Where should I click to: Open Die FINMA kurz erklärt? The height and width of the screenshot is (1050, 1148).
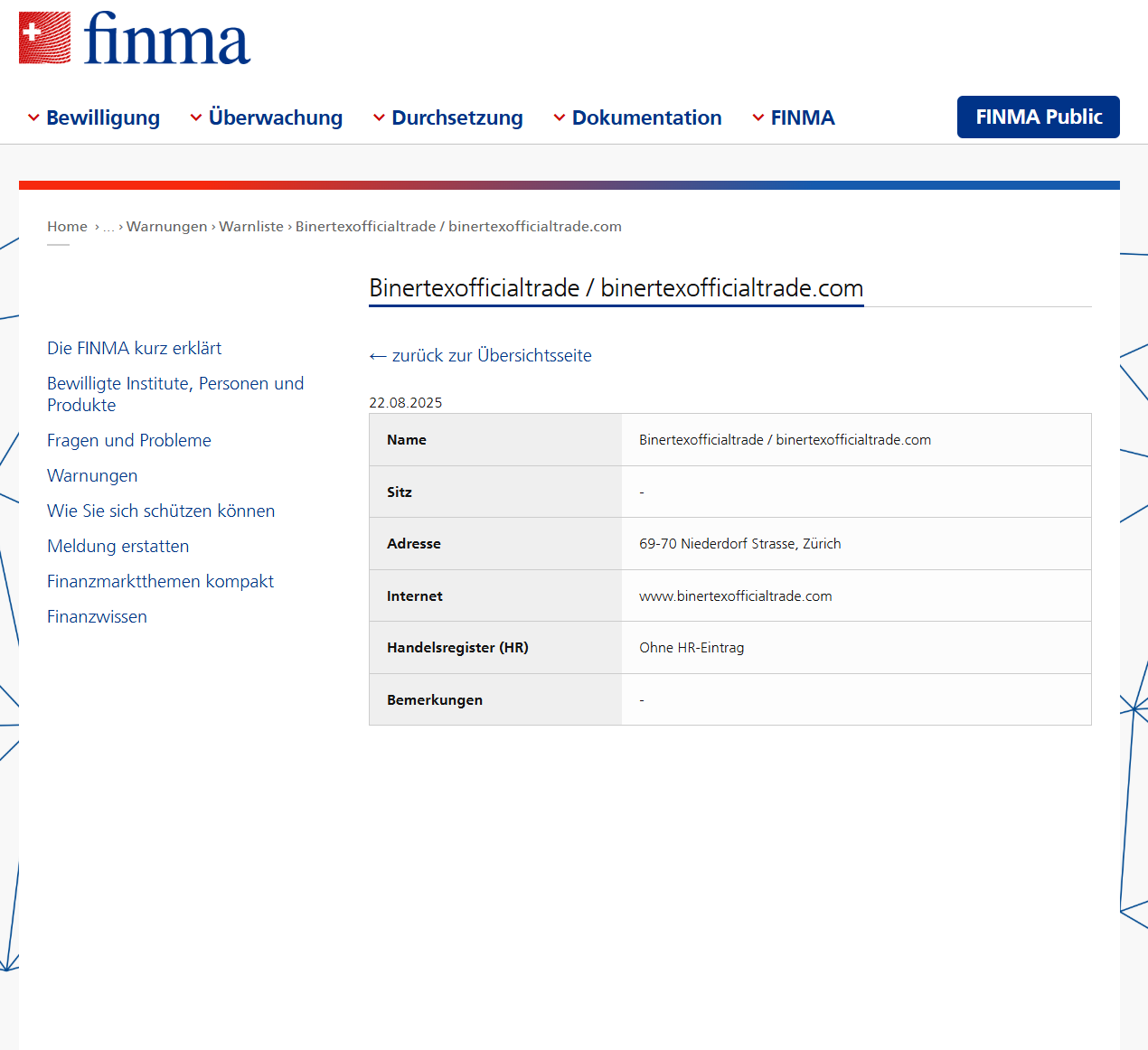[134, 348]
